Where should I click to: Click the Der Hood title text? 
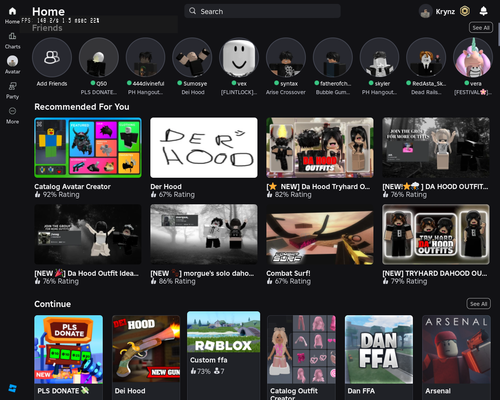166,186
